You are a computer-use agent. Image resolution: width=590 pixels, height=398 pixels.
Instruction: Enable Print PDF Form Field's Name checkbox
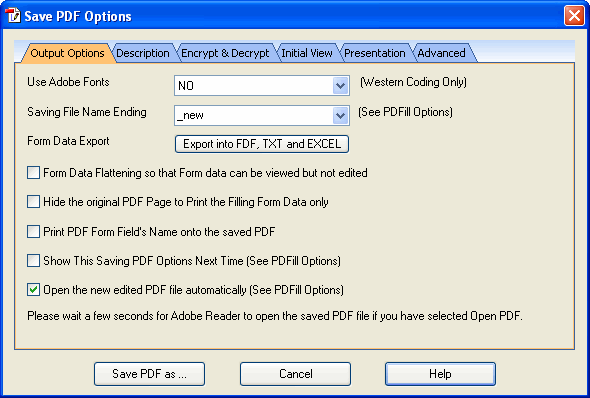pyautogui.click(x=33, y=231)
